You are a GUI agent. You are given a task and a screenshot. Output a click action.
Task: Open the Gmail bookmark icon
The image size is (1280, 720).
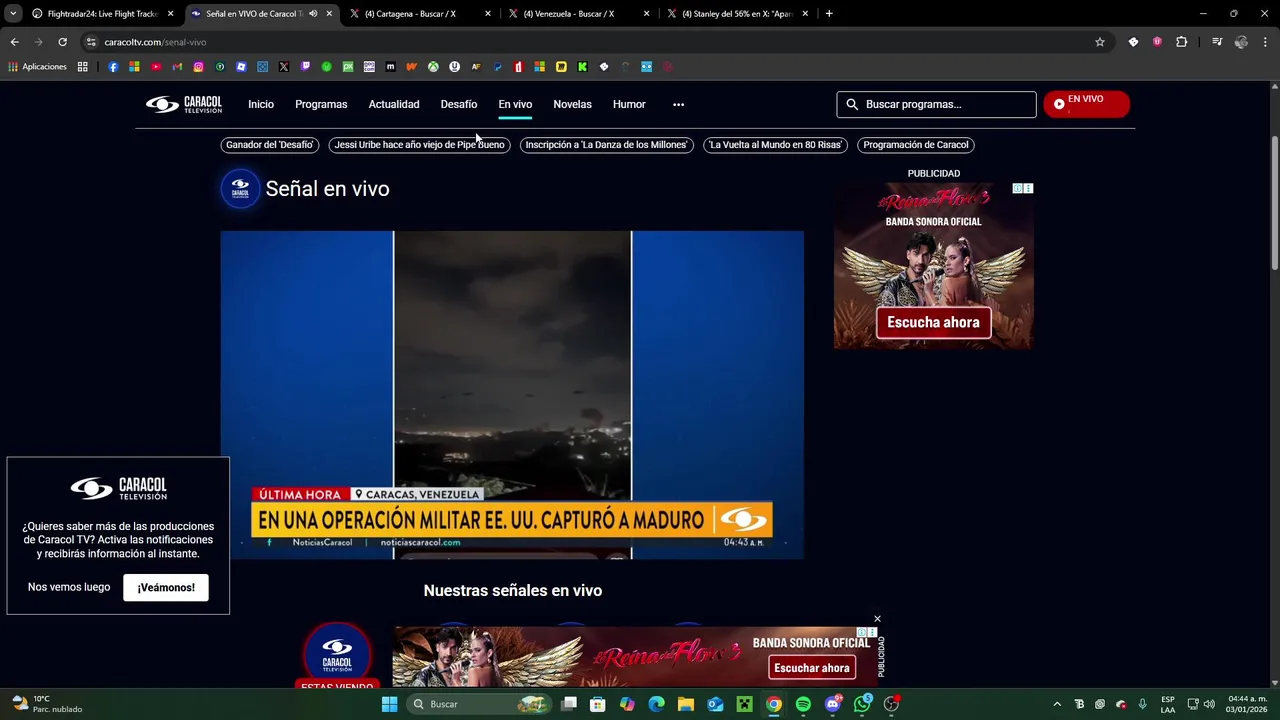tap(177, 67)
